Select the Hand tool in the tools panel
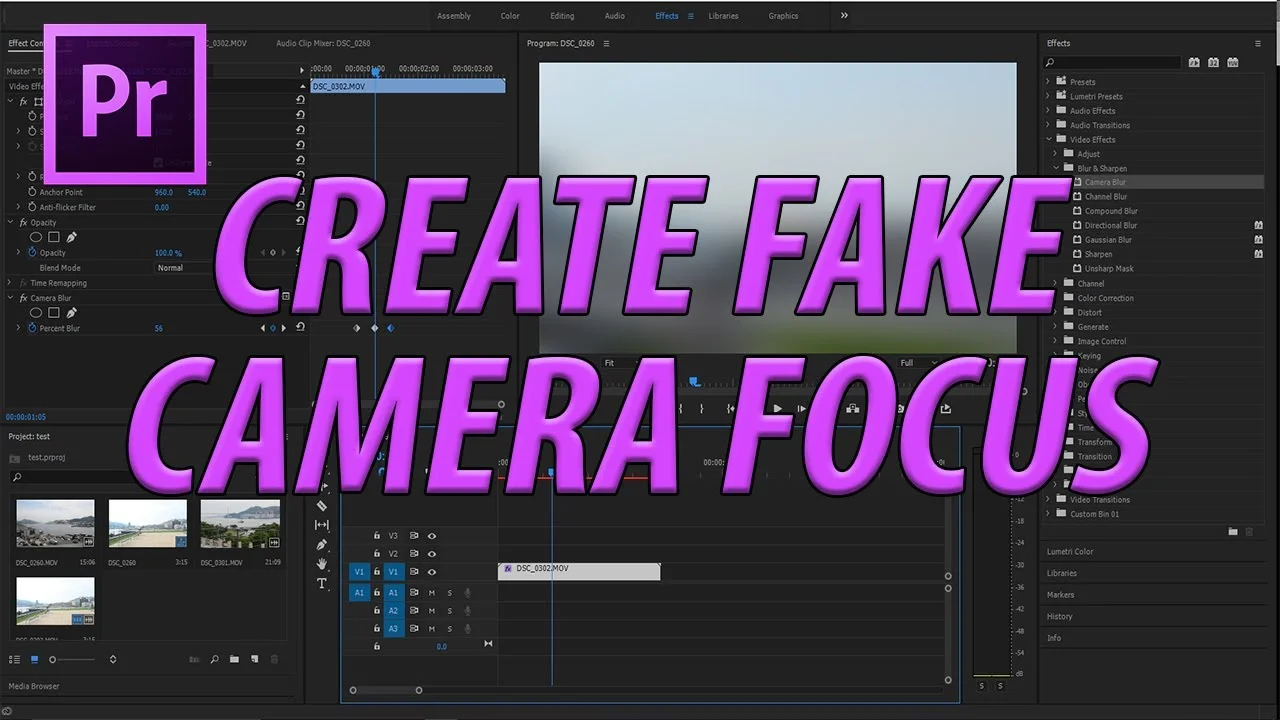This screenshot has width=1280, height=720. pos(322,564)
